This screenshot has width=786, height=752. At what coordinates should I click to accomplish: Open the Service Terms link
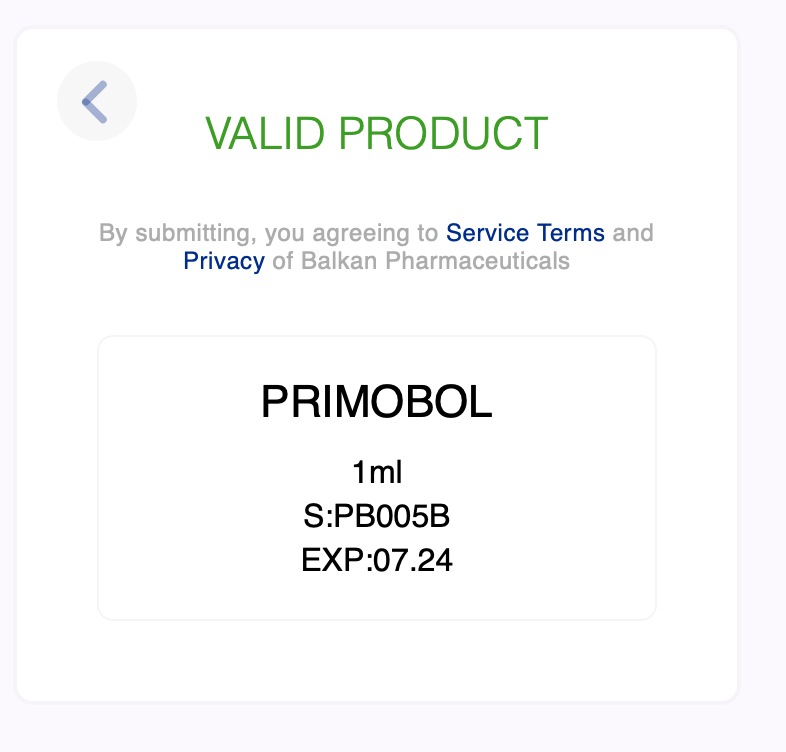click(x=525, y=233)
